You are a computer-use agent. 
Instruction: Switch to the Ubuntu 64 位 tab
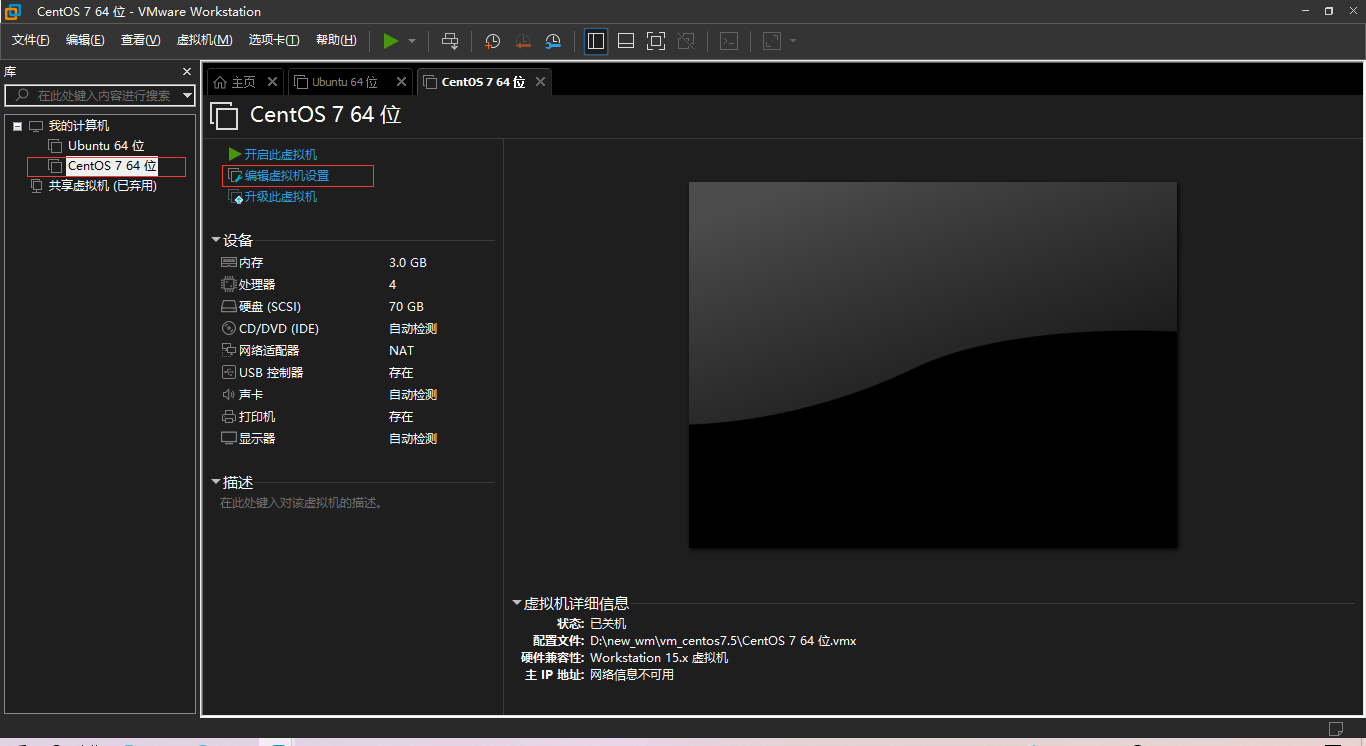click(344, 82)
